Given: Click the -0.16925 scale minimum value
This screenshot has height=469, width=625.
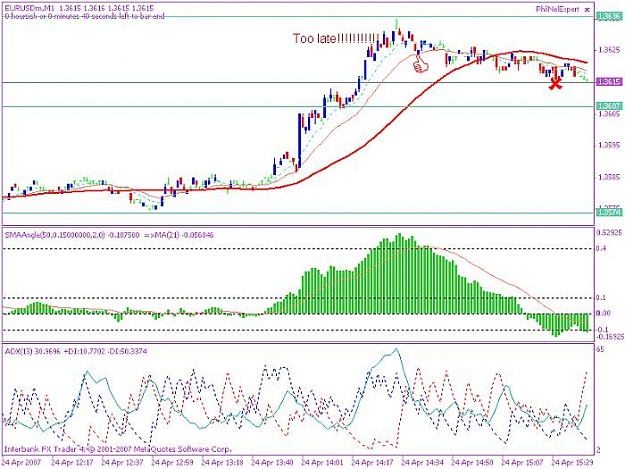Looking at the screenshot, I should click(610, 337).
